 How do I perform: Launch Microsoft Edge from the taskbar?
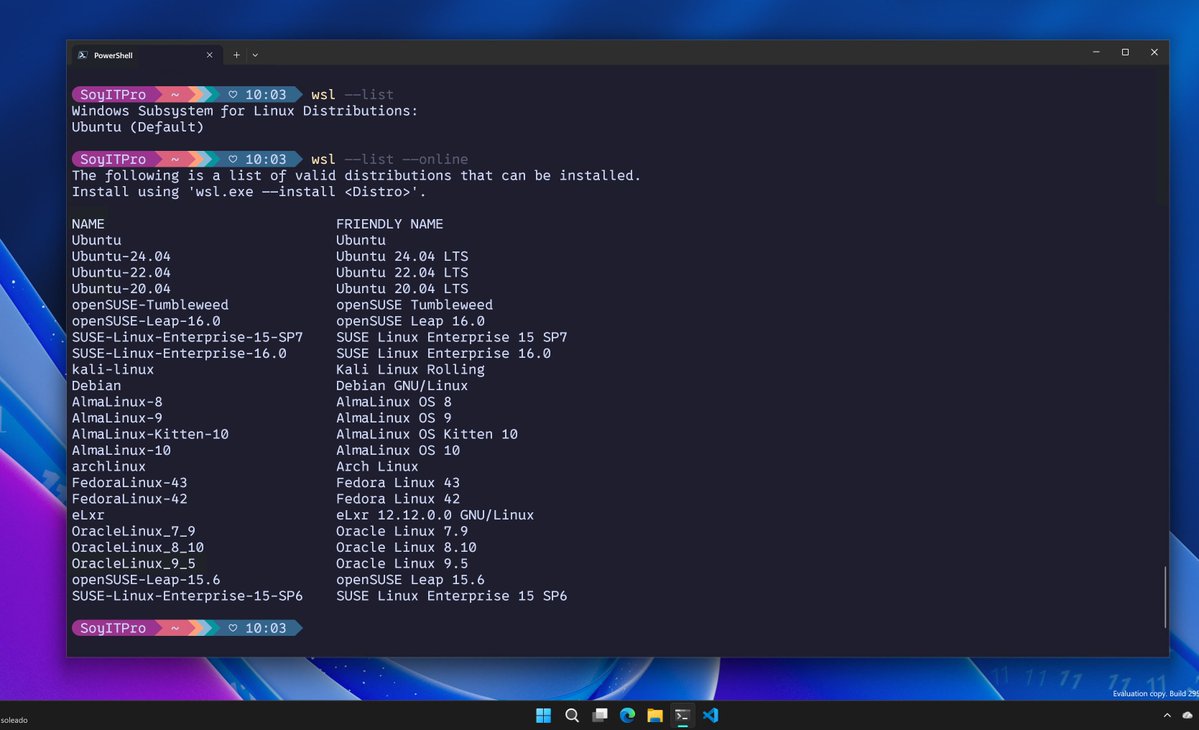628,715
